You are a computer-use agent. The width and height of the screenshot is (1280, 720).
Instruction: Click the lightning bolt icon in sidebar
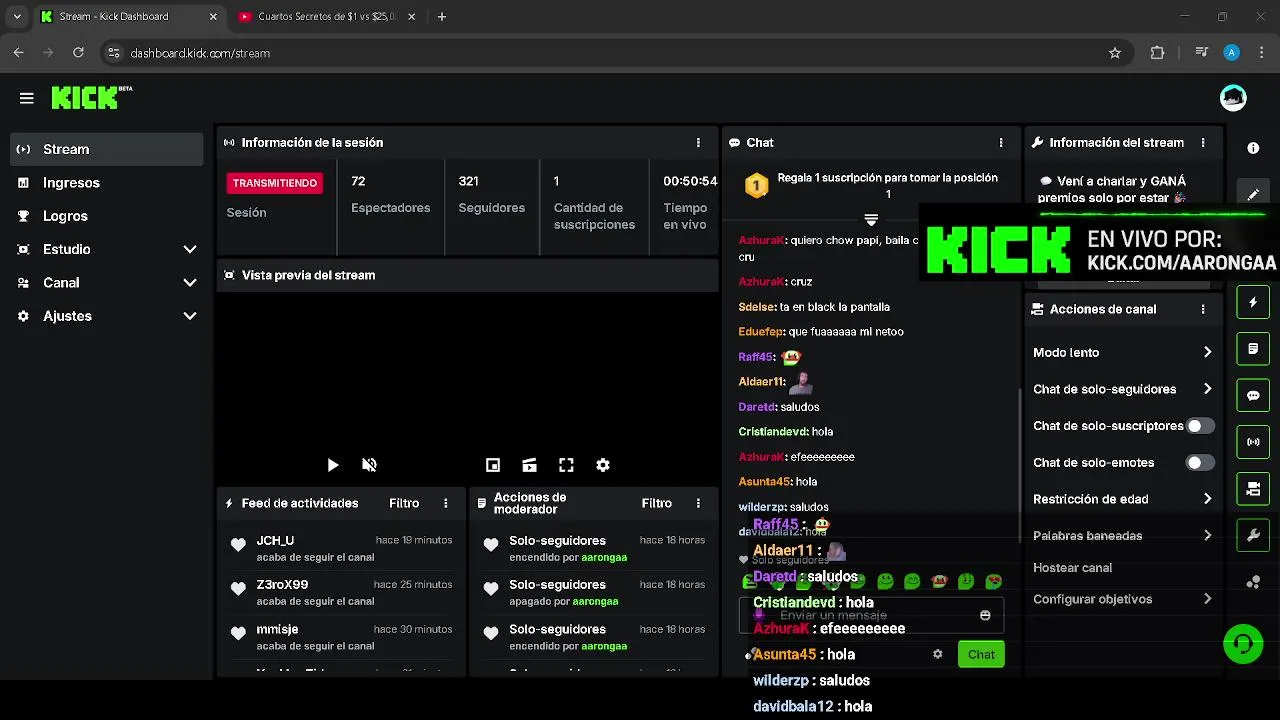[x=1253, y=302]
